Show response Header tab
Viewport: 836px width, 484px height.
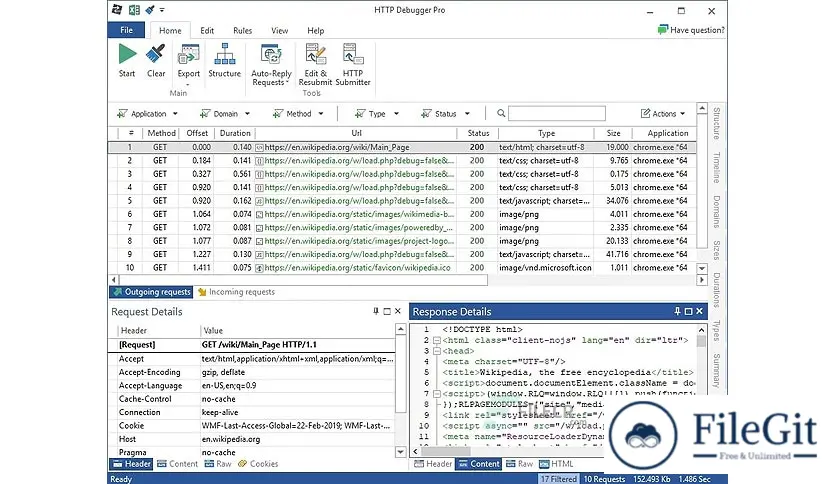[x=433, y=464]
